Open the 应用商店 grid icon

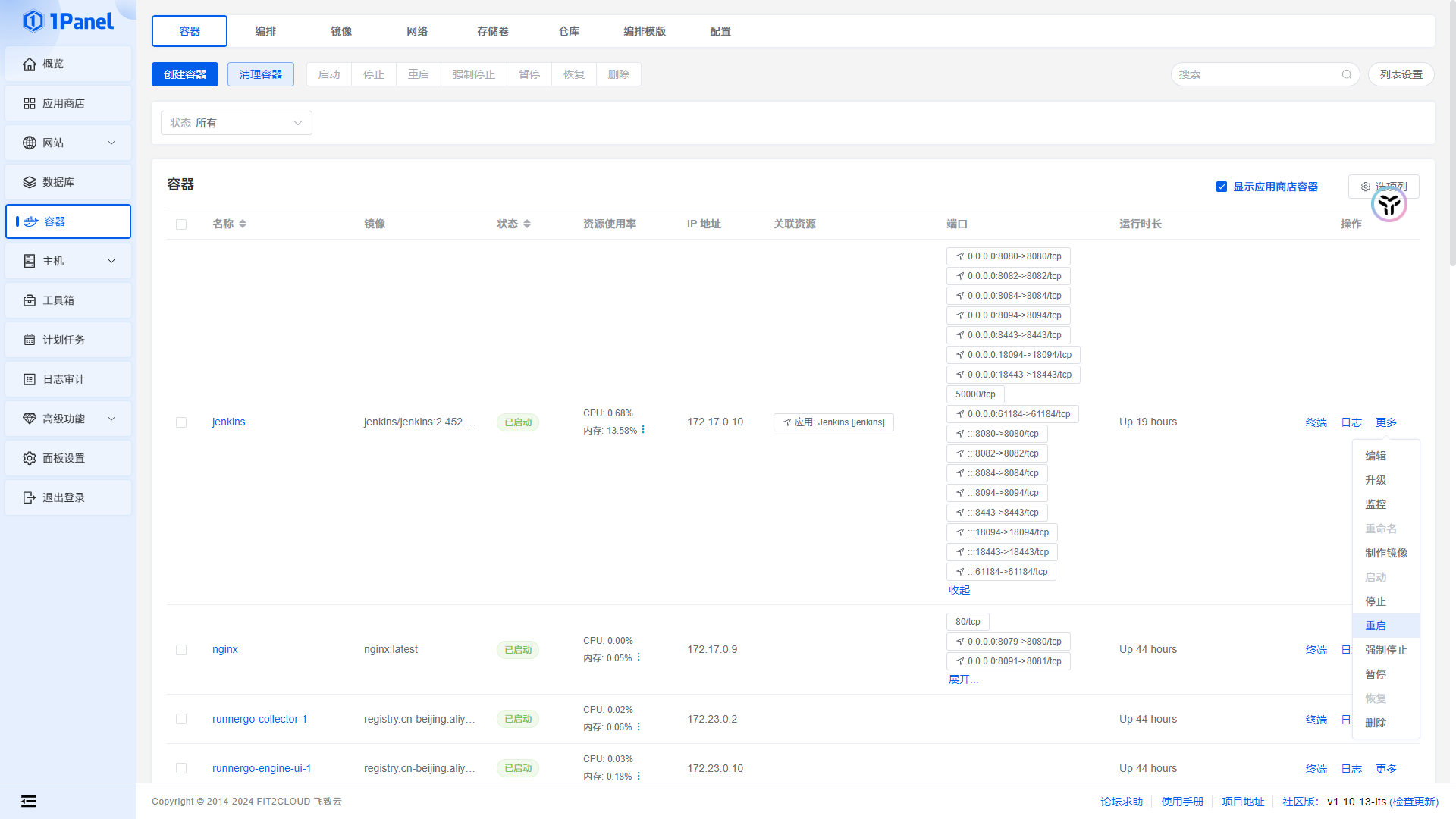[x=30, y=103]
